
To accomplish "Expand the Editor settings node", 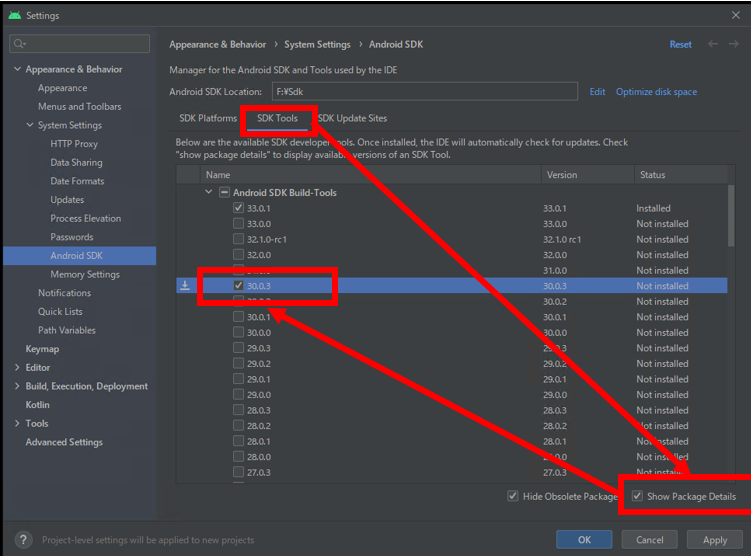I will (17, 367).
